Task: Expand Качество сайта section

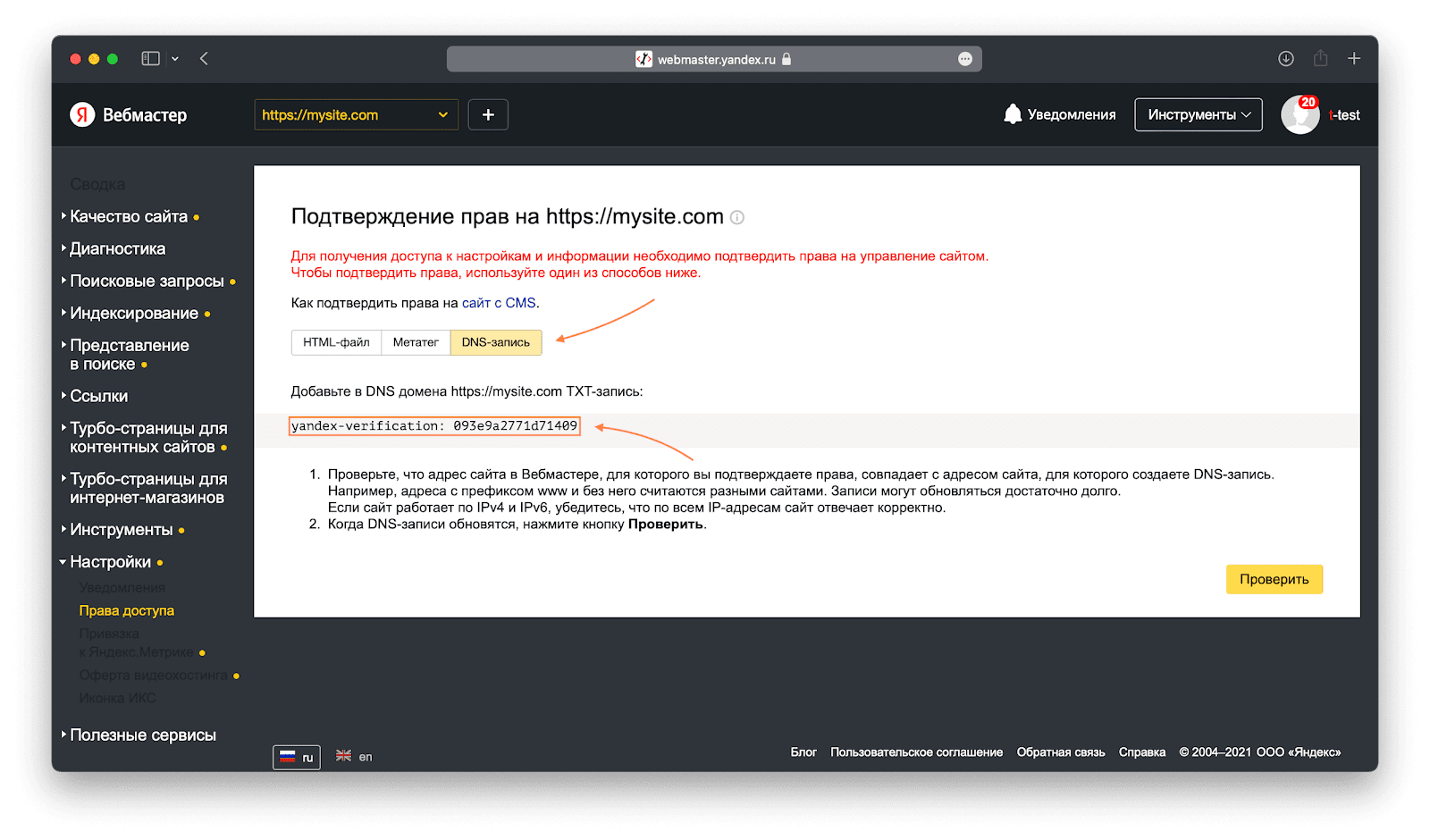Action: pos(129,216)
